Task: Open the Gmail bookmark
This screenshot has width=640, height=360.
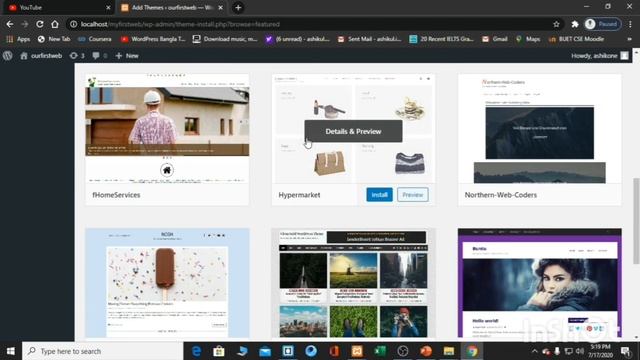Action: pyautogui.click(x=495, y=39)
